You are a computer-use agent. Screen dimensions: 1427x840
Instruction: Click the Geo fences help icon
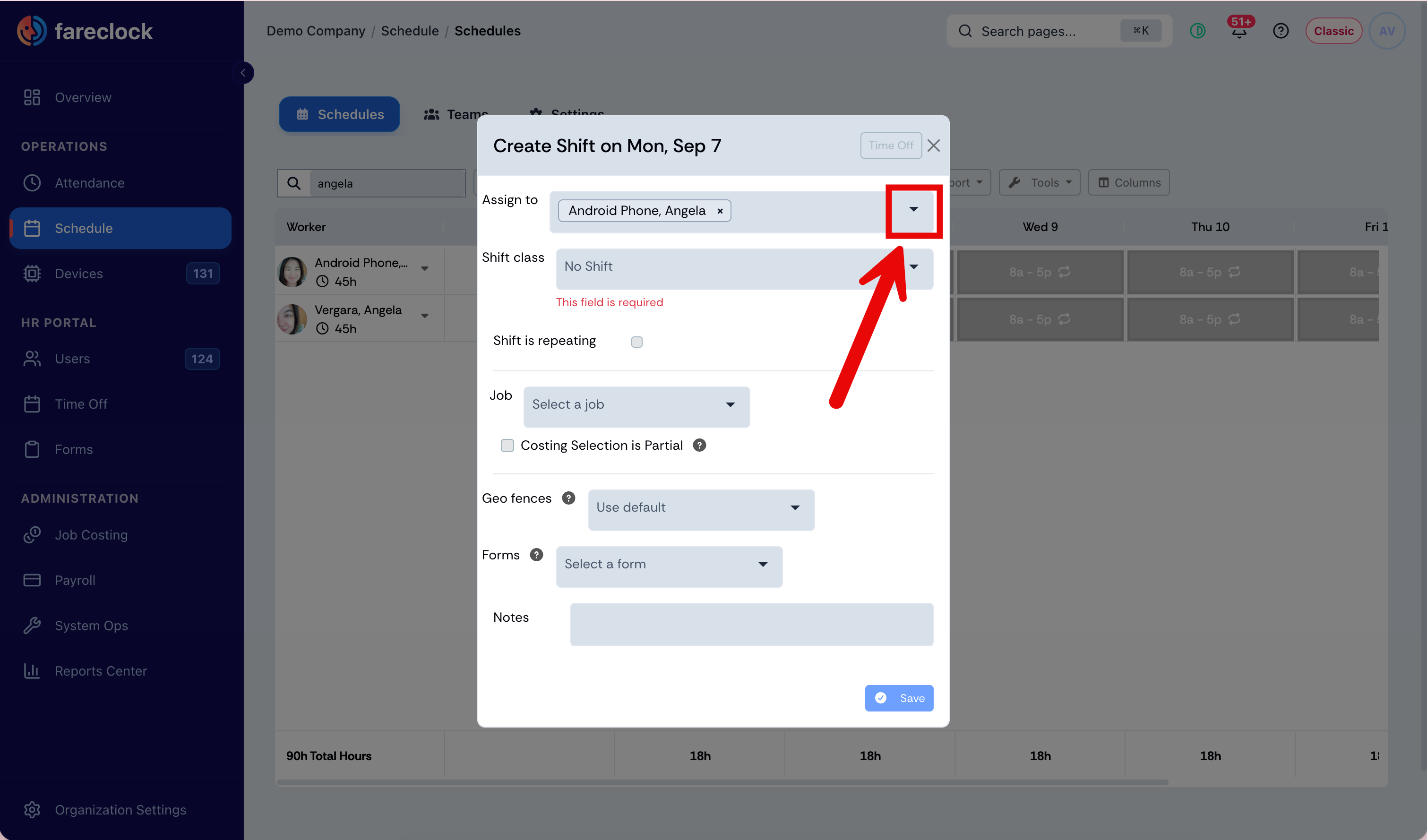tap(568, 497)
